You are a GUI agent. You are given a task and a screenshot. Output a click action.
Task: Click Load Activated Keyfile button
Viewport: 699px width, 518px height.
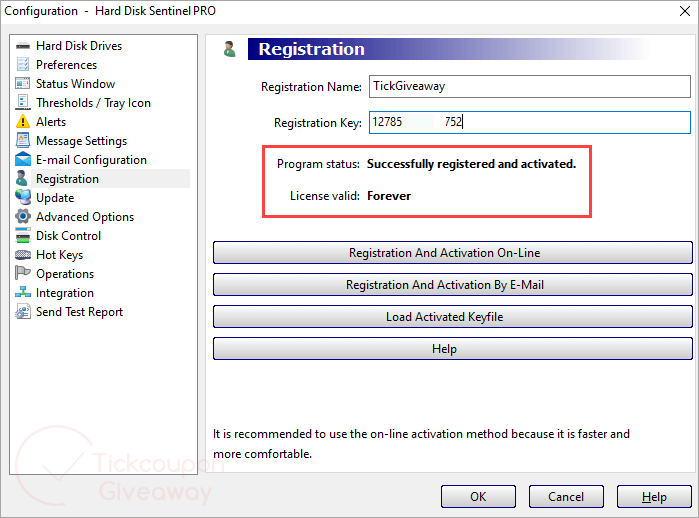pyautogui.click(x=453, y=317)
